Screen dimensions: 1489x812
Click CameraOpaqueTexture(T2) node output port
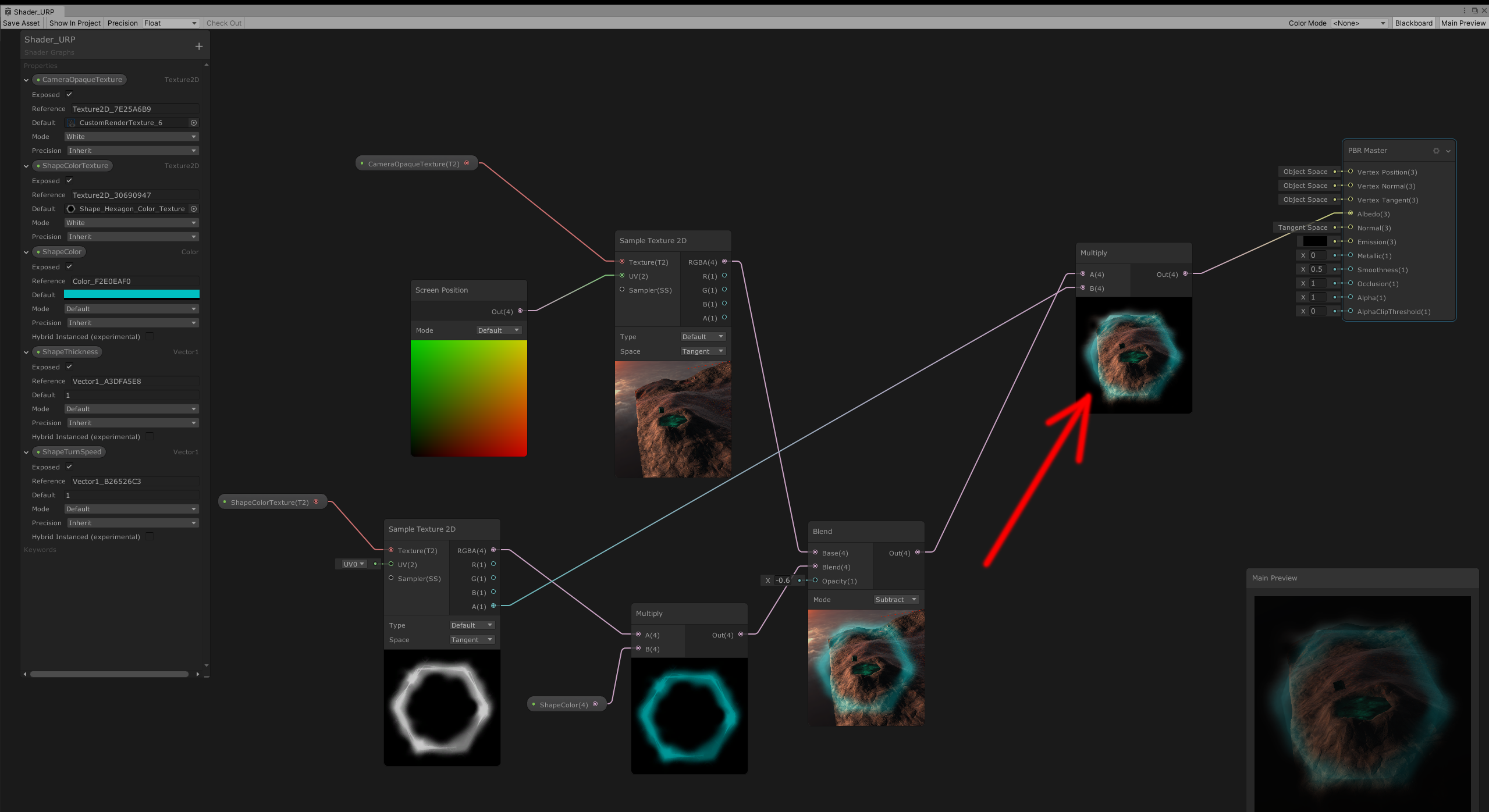coord(467,163)
